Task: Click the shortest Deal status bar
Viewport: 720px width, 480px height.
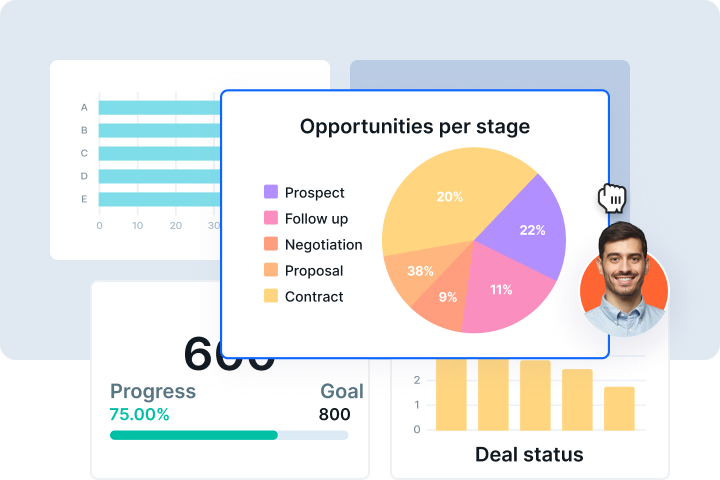Action: pyautogui.click(x=619, y=408)
